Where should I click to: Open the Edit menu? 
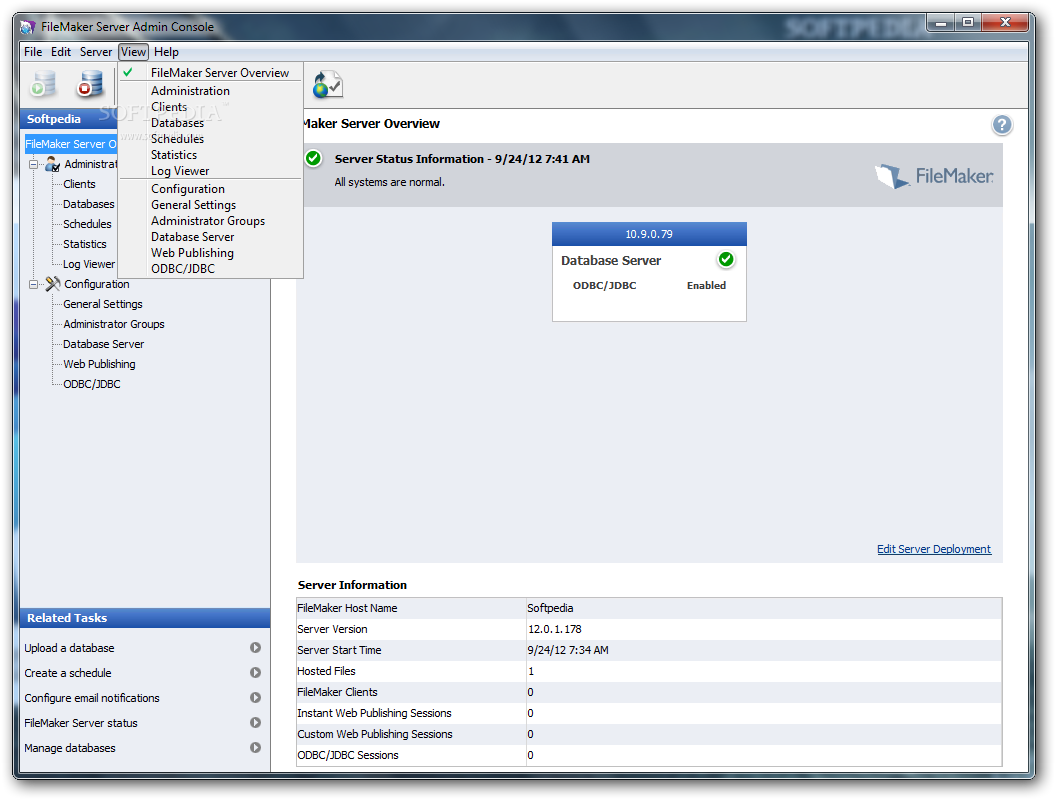[x=61, y=52]
